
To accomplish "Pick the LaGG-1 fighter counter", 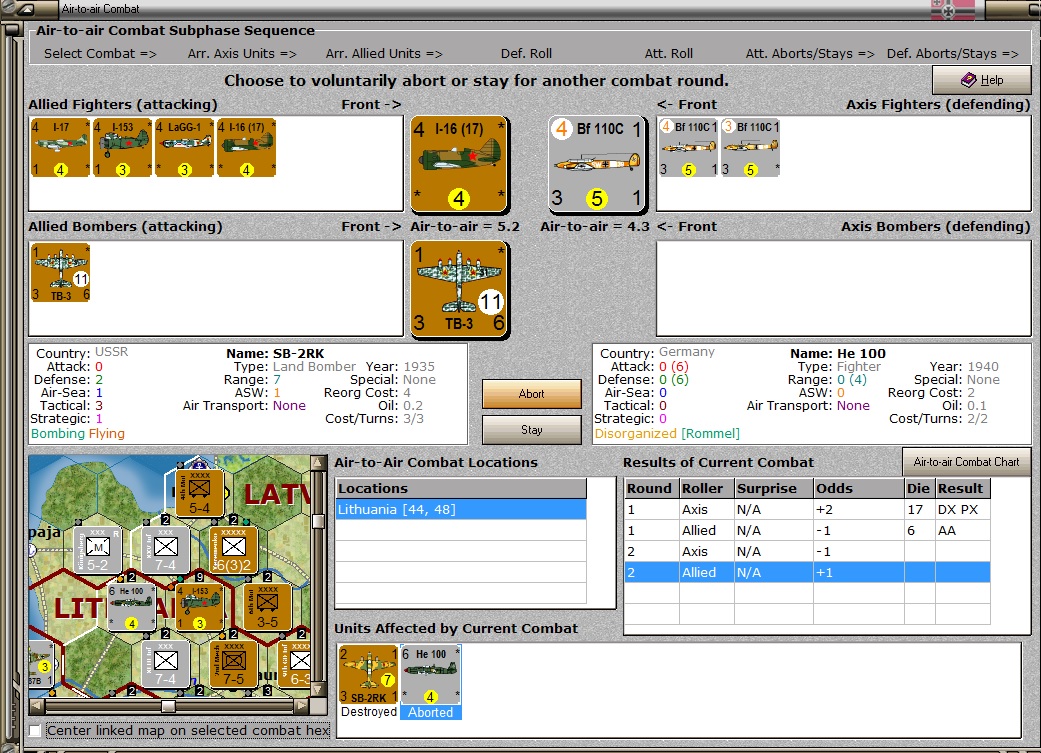I will tap(184, 147).
